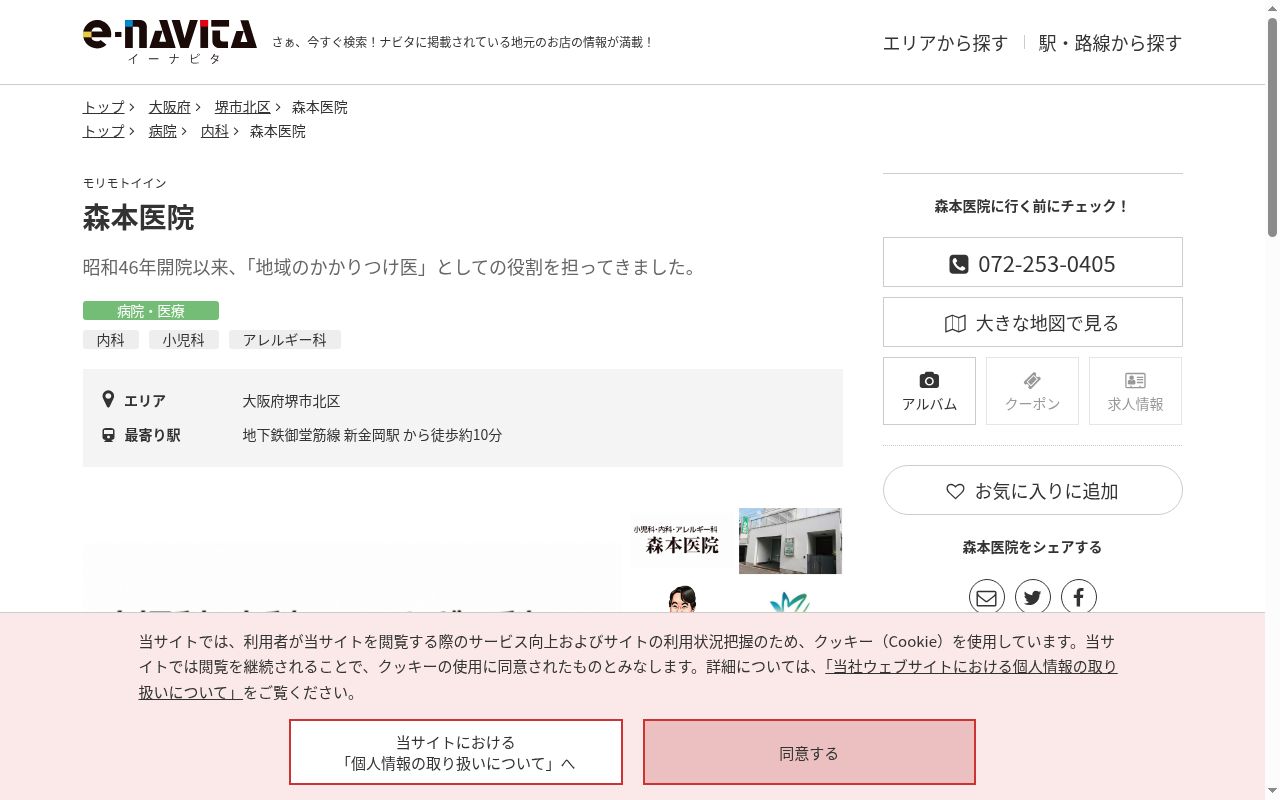Add to favorites with お気に入りに追加
Image resolution: width=1280 pixels, height=800 pixels.
(x=1033, y=490)
